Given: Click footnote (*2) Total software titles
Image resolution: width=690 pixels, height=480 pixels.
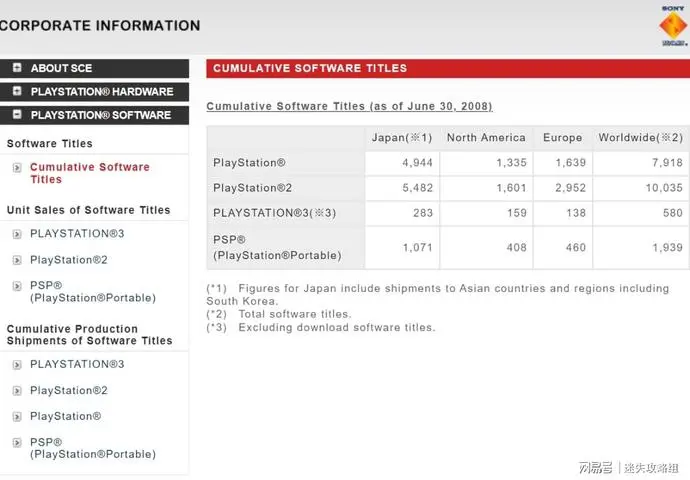Looking at the screenshot, I should tap(279, 314).
